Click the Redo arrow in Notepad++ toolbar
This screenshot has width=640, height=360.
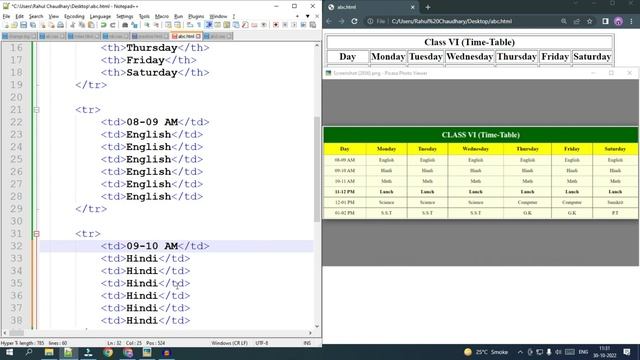point(113,25)
